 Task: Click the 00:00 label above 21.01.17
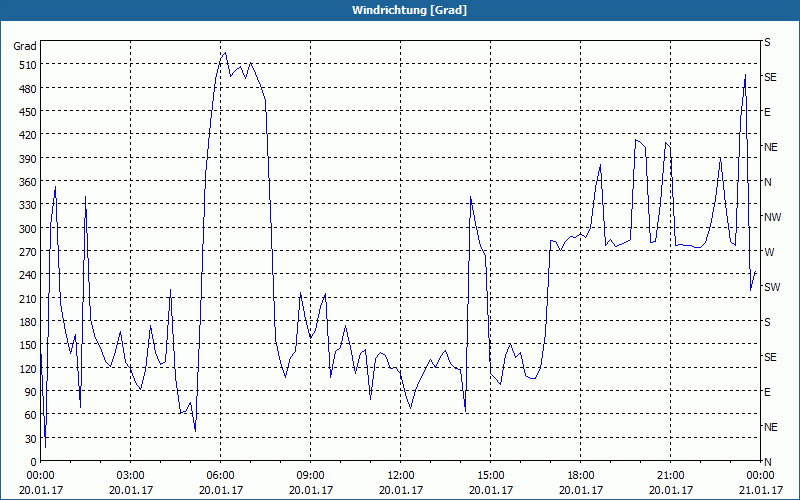coord(760,476)
